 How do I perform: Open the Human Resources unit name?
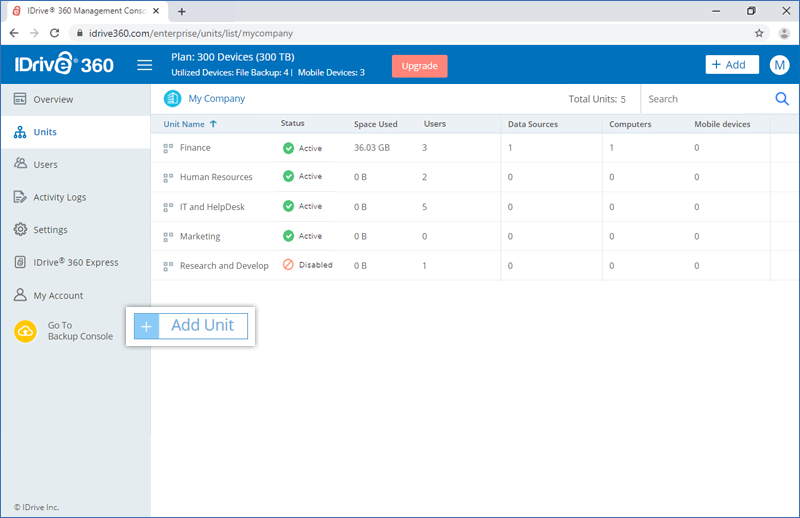click(216, 177)
